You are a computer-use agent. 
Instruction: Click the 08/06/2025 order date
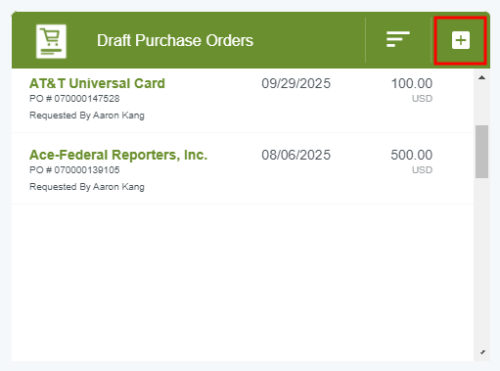296,155
